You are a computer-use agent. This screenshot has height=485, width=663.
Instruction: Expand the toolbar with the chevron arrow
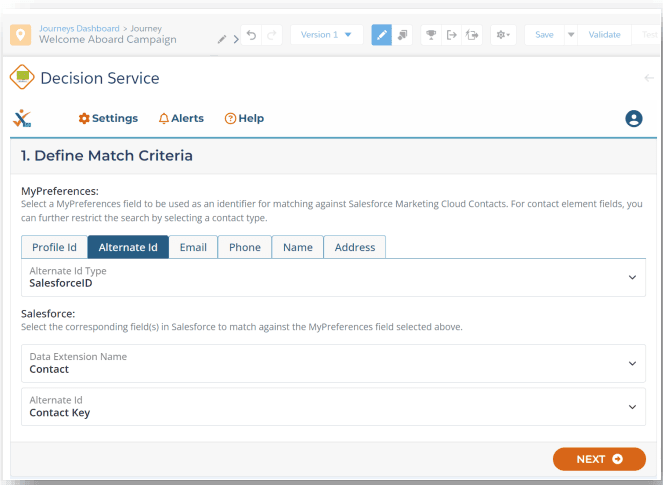tap(236, 39)
